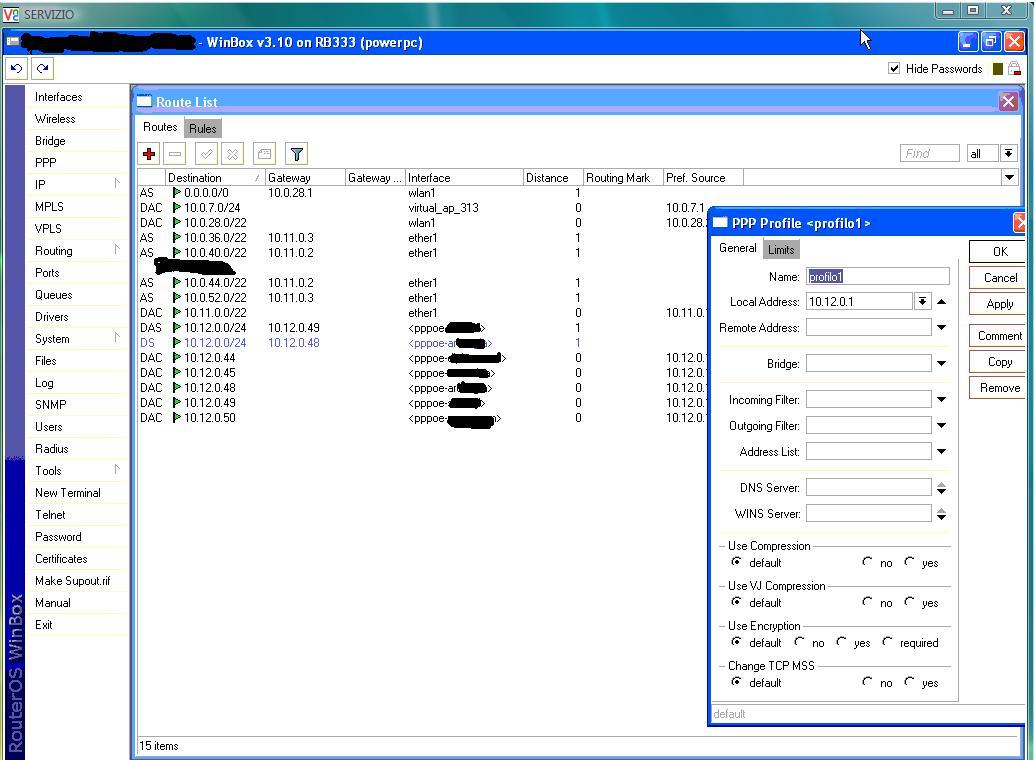Open the General tab in PPP Profile
Screen dimensions: 1035x760
[x=737, y=248]
